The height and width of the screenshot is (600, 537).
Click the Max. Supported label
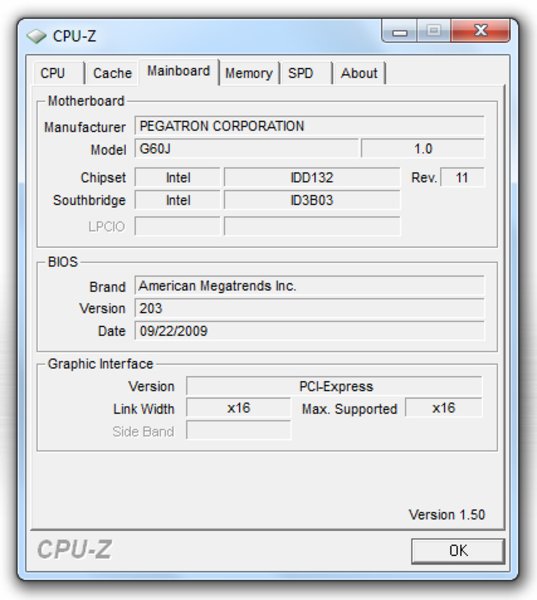pos(349,409)
